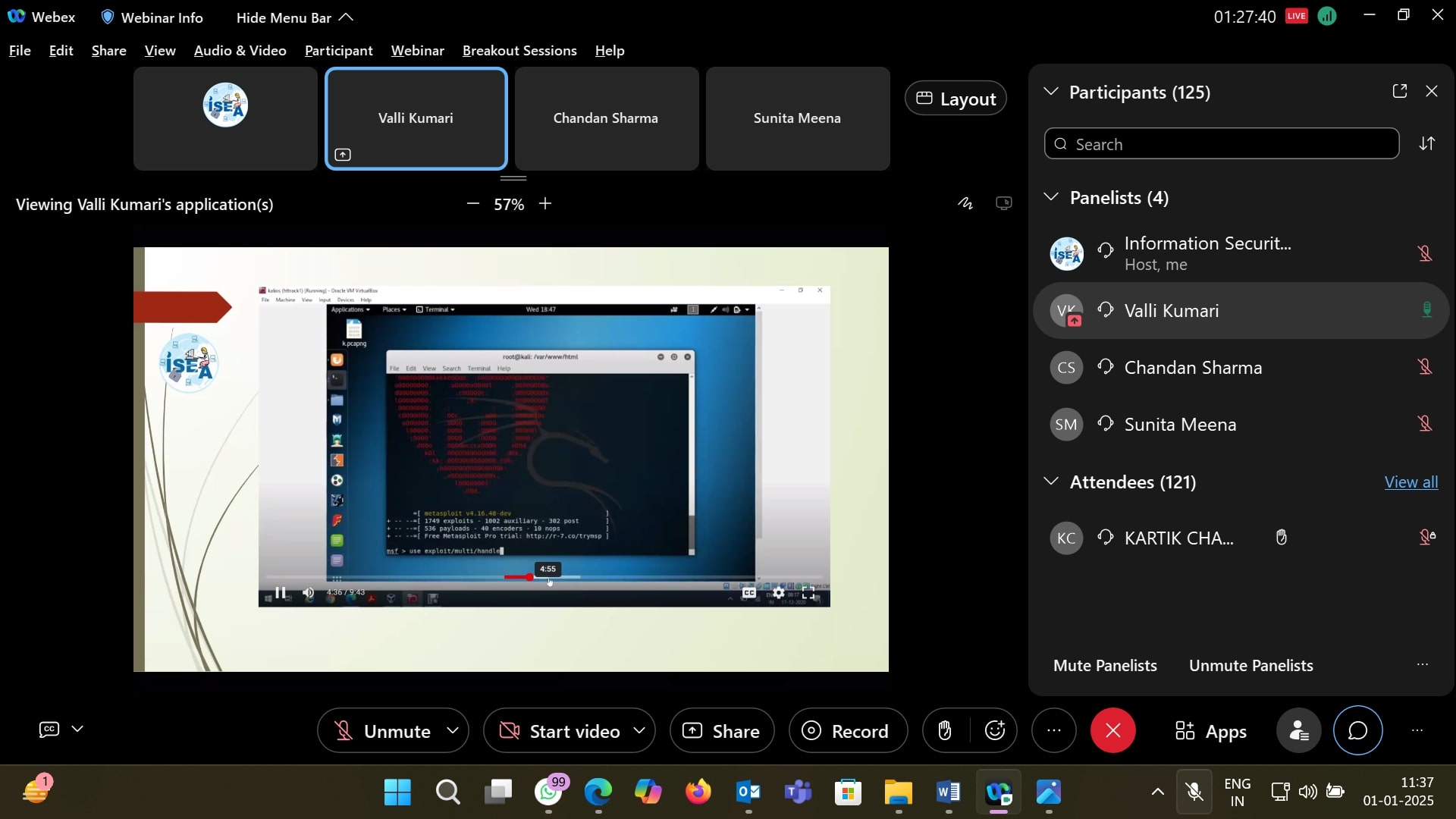Open the Audio & Video menu
This screenshot has height=819, width=1456.
click(240, 51)
